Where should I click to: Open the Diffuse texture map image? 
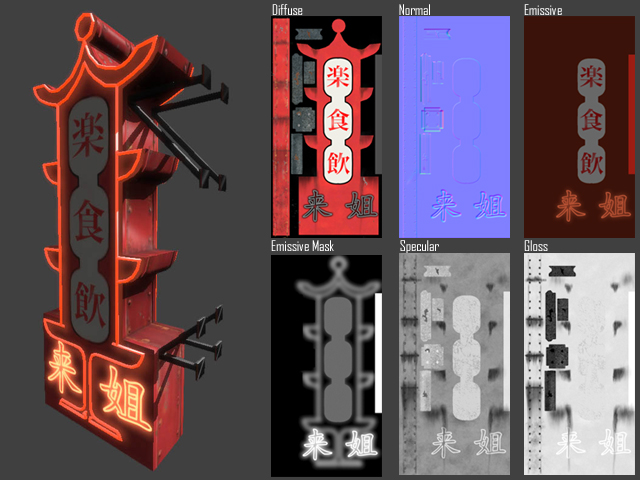click(x=326, y=127)
